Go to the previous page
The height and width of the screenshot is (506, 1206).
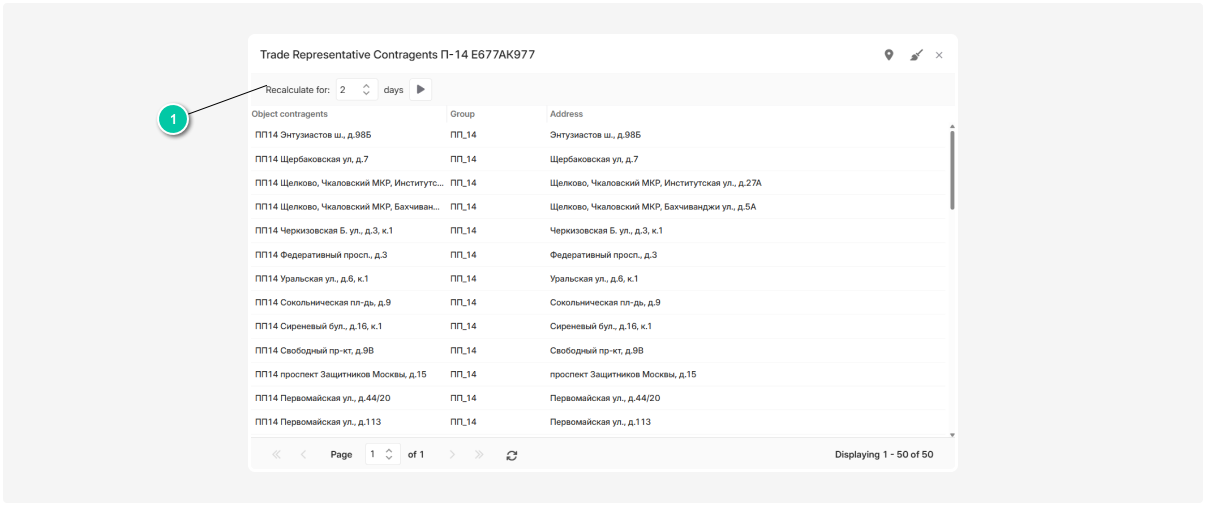click(304, 455)
